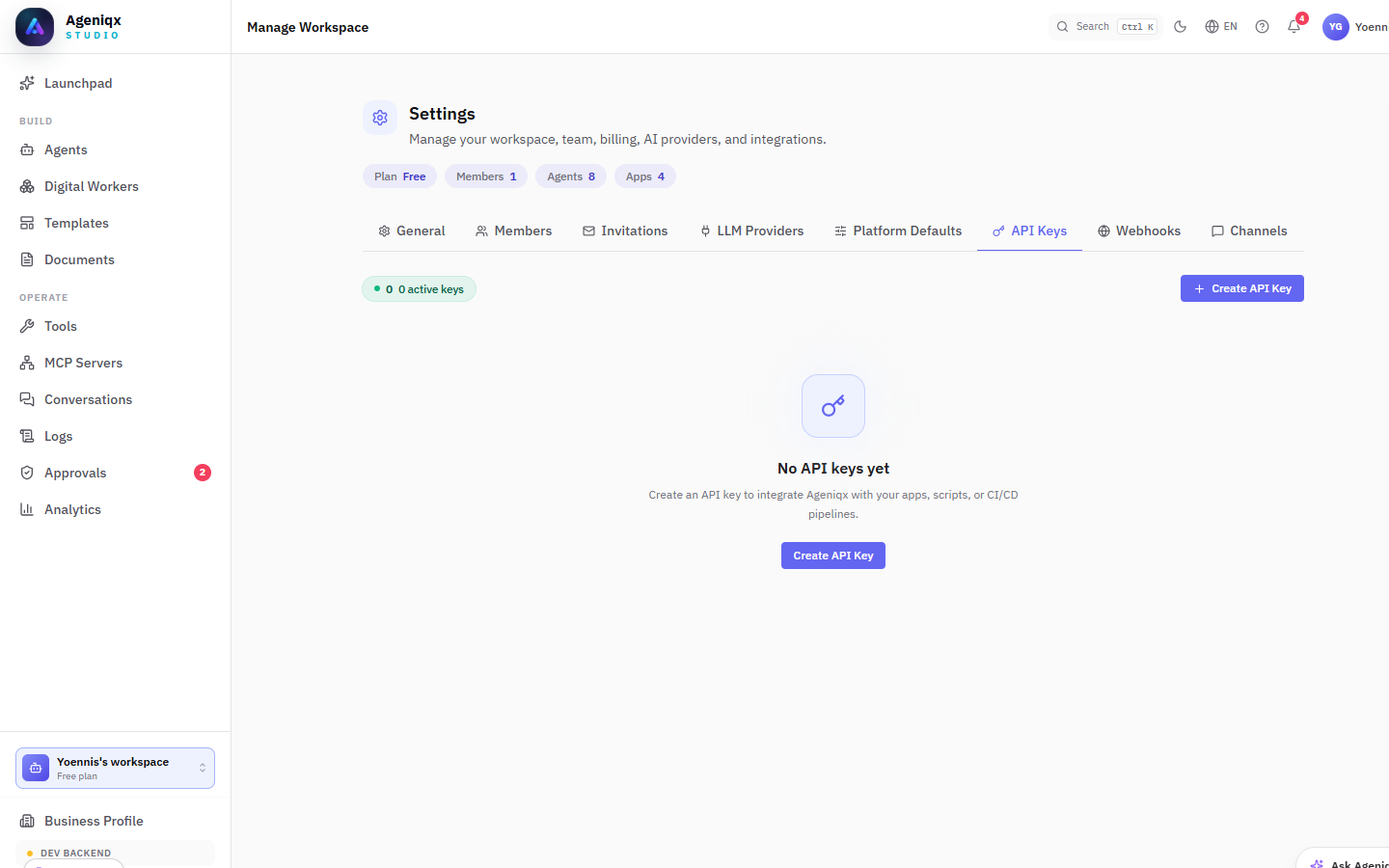This screenshot has width=1389, height=868.
Task: Focus the Search field
Action: point(1104,27)
